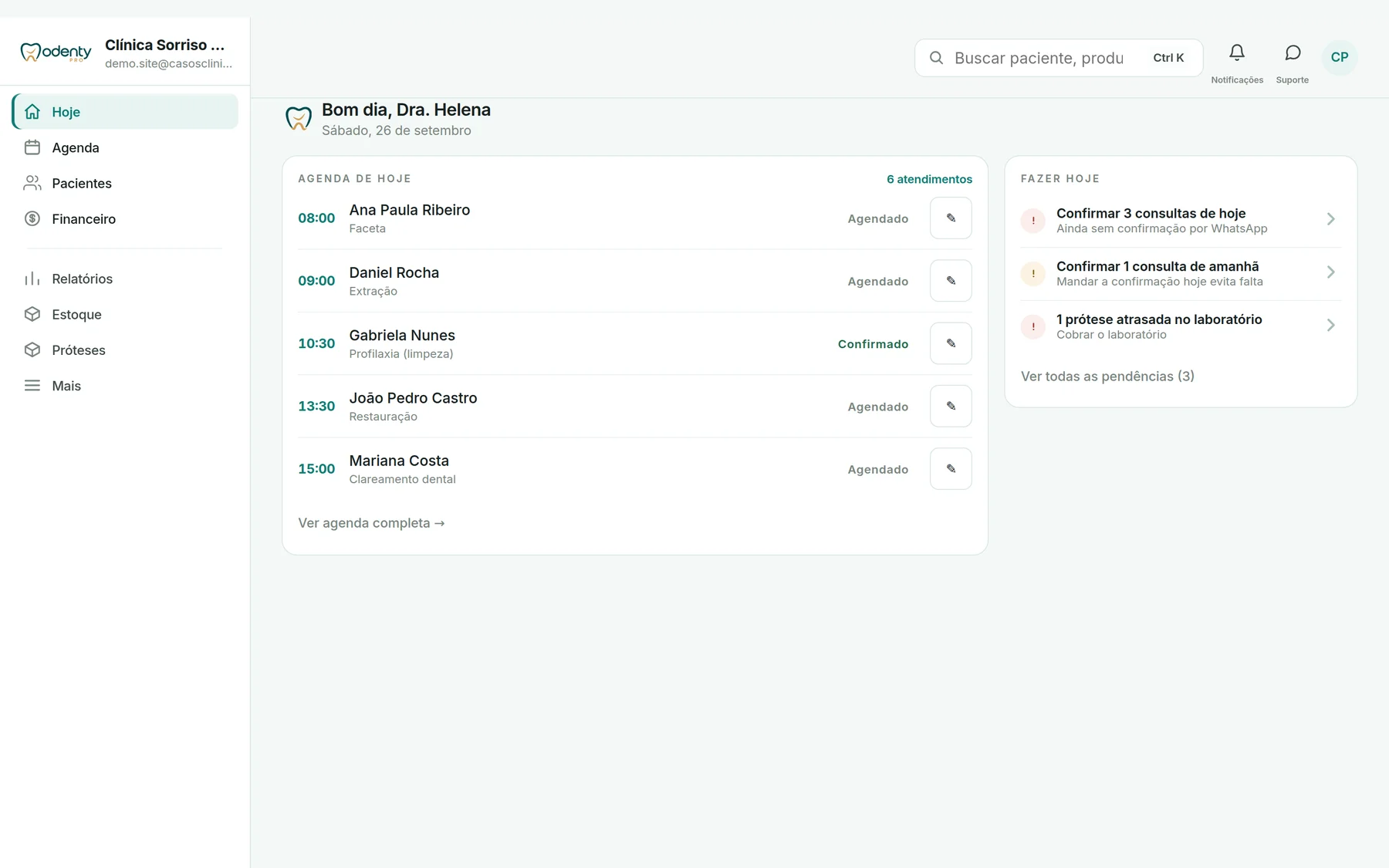Click the 6 atendimentos link
1389x868 pixels.
[929, 179]
